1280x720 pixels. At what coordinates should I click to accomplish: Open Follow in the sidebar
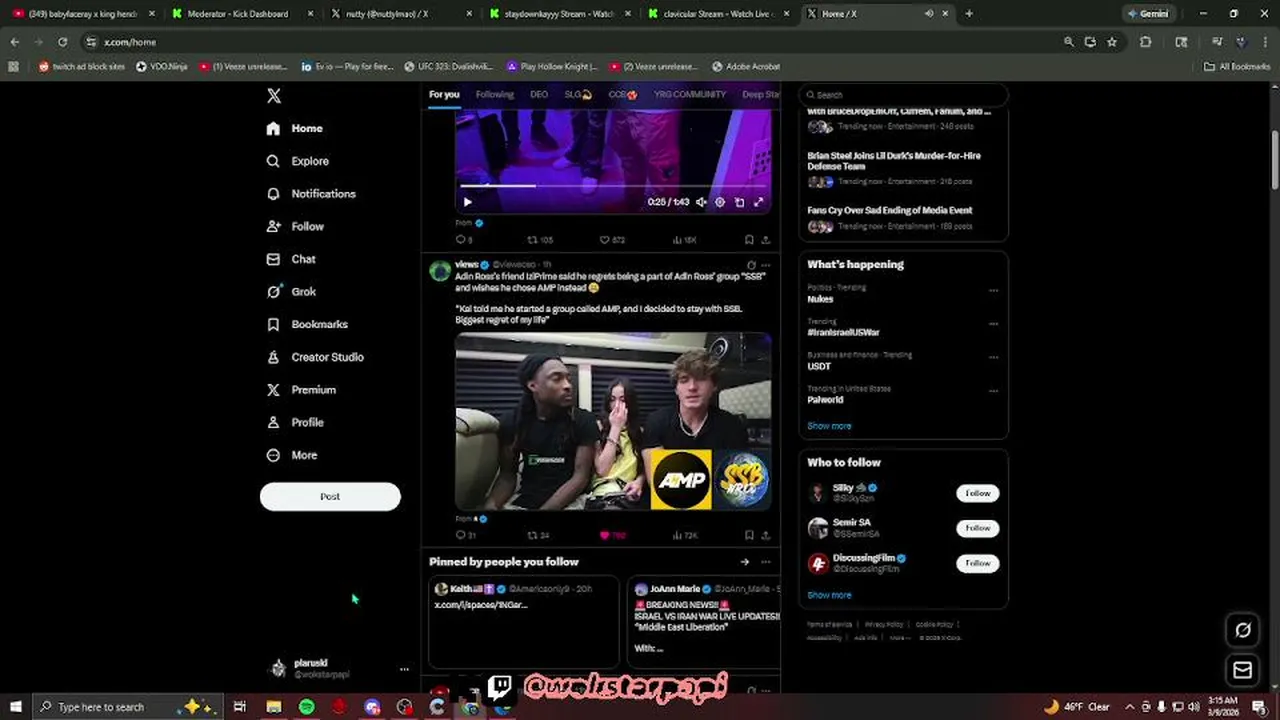click(295, 226)
